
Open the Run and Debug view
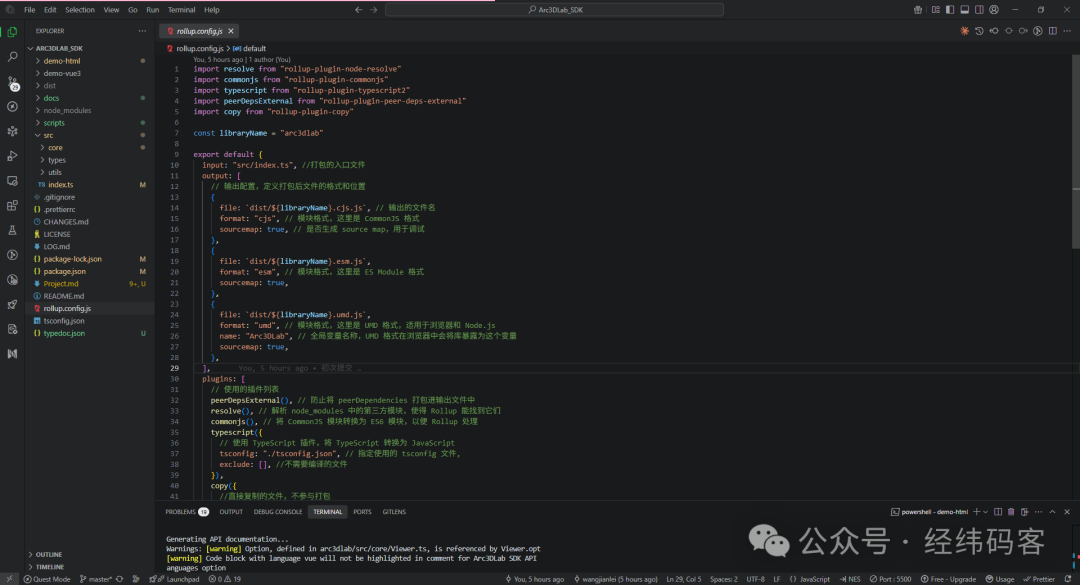[x=12, y=156]
